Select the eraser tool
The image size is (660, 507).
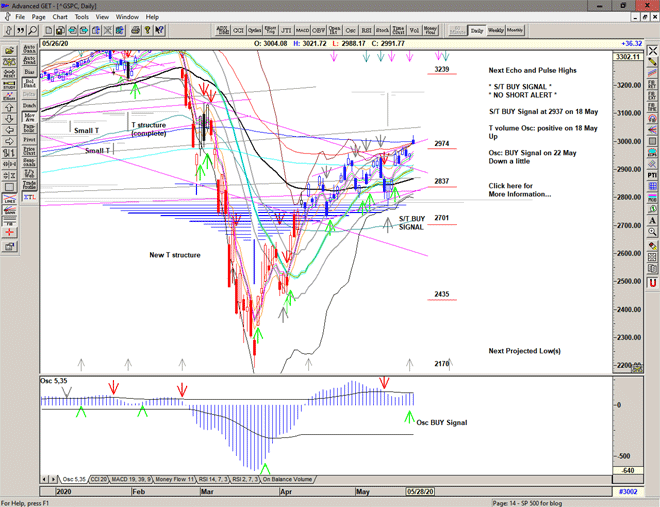[652, 246]
